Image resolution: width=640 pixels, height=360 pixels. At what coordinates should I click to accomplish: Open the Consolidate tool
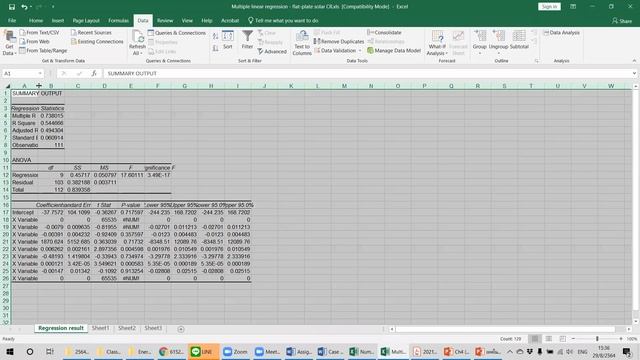[x=384, y=32]
